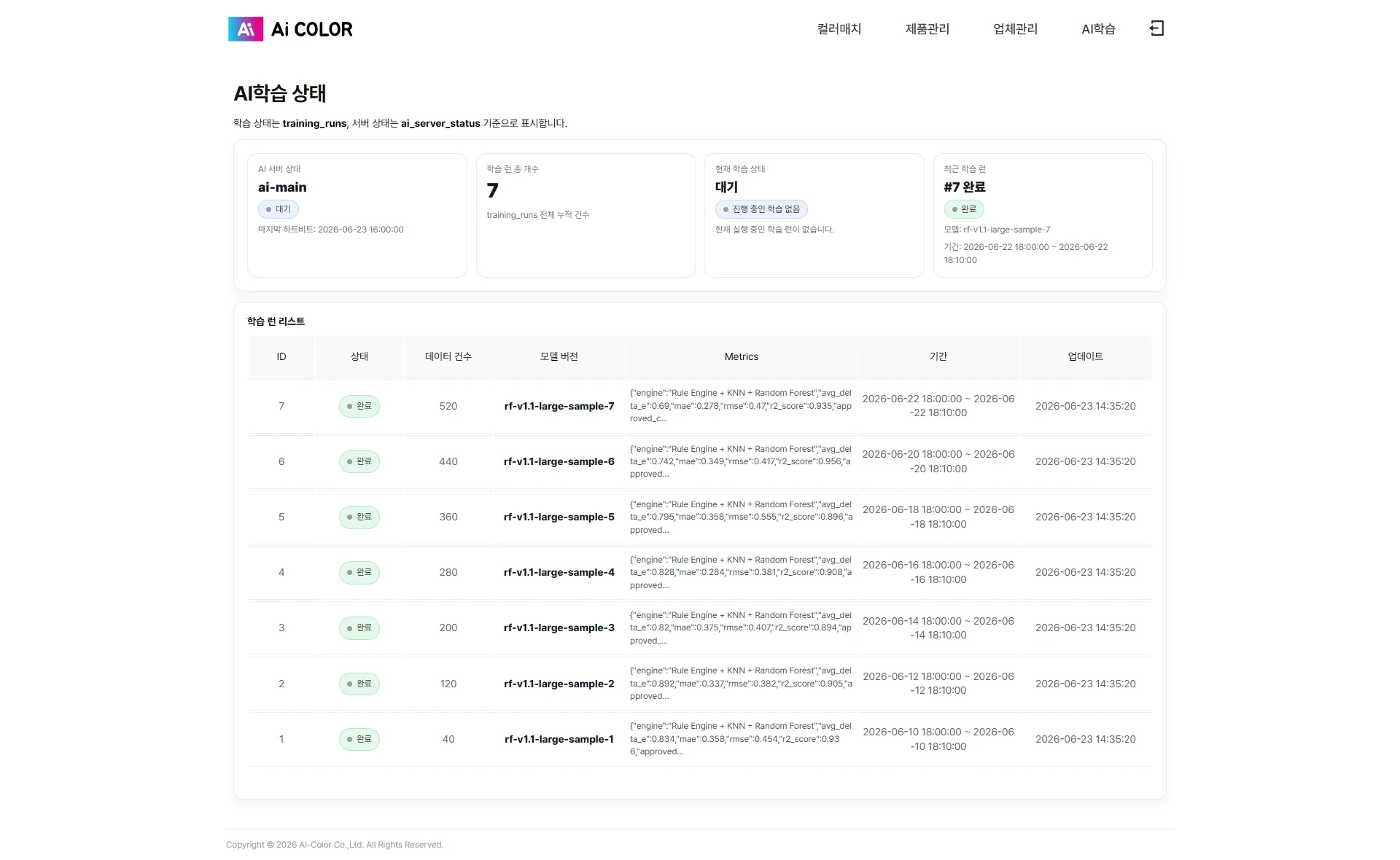1400x860 pixels.
Task: Click model version rf-v1.1-large-sample-2
Action: tap(559, 684)
